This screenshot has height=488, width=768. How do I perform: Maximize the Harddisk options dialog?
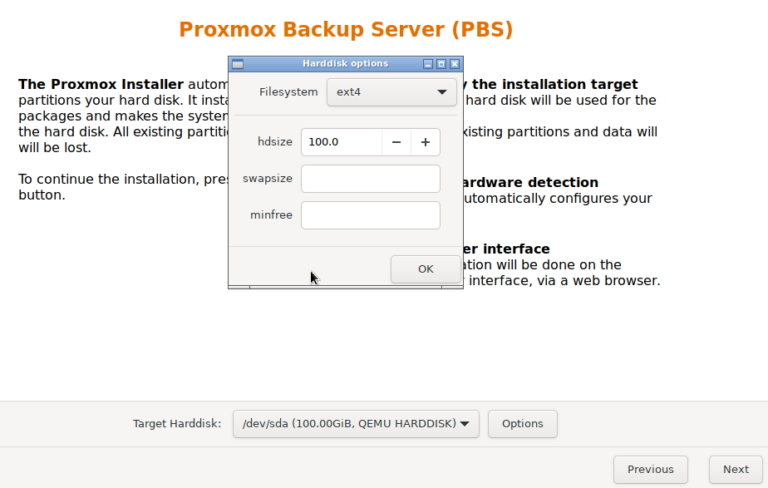(441, 64)
